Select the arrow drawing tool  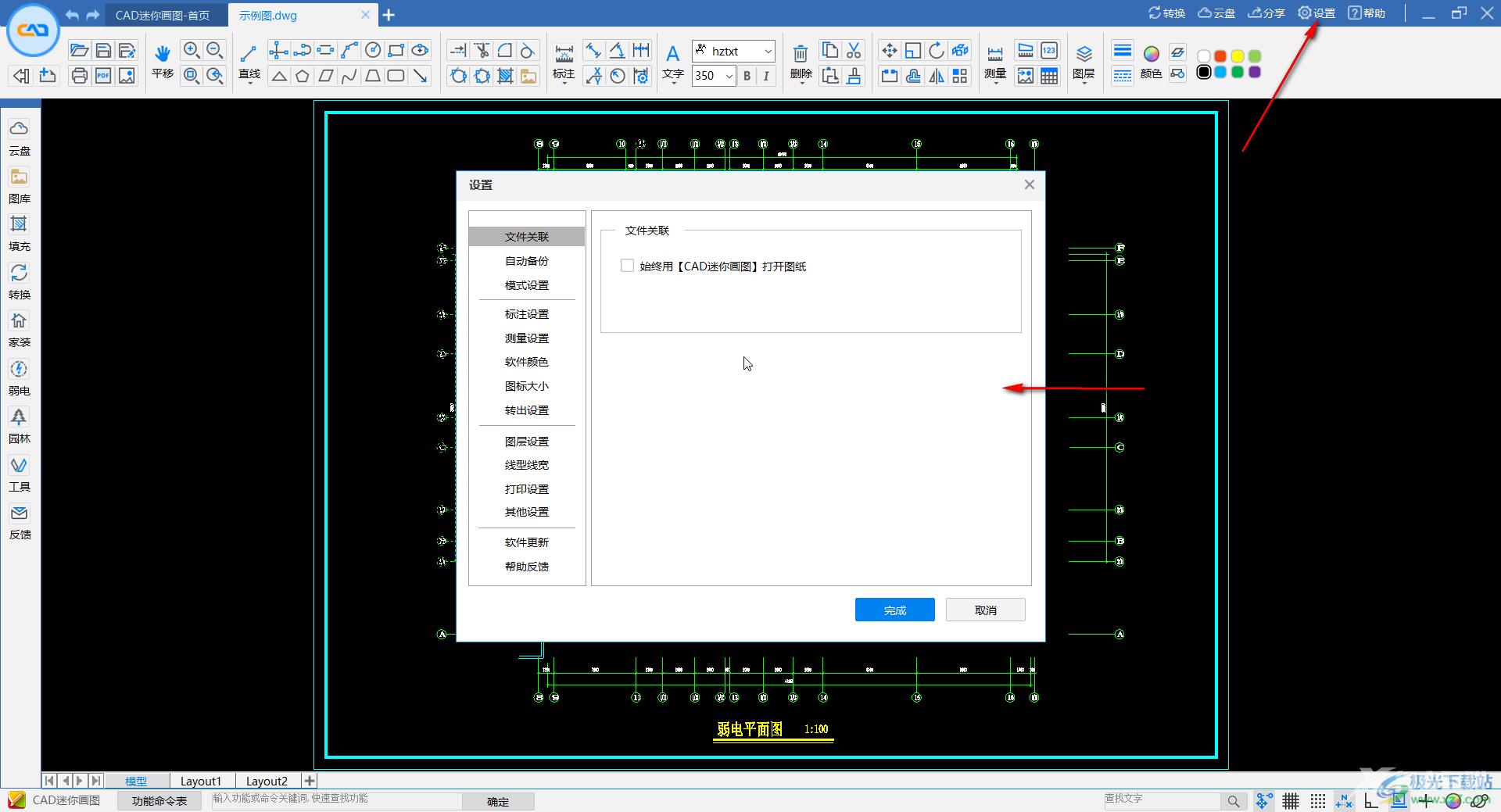[x=421, y=76]
